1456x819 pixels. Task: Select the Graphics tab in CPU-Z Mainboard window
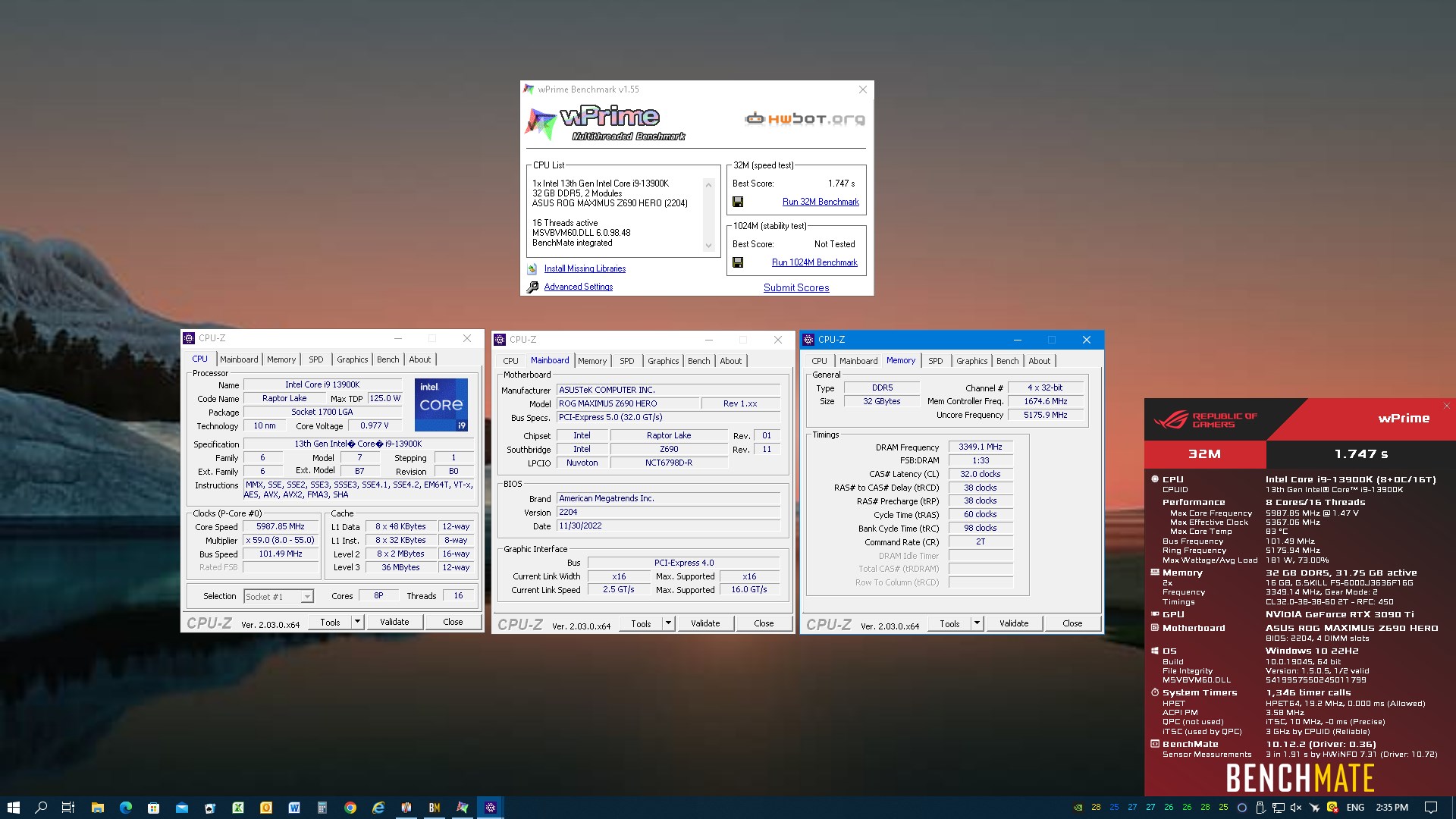click(664, 361)
